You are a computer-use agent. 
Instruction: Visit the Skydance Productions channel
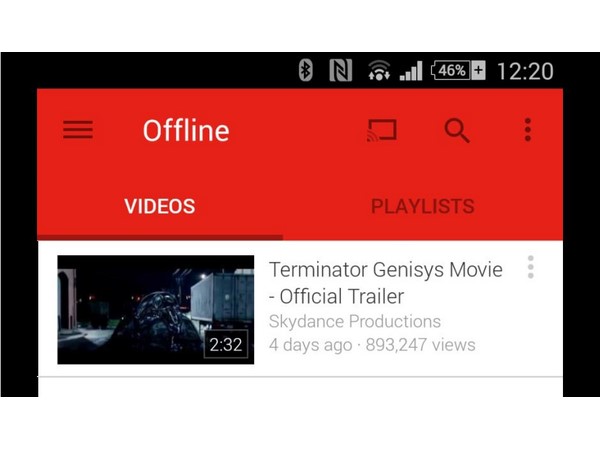click(x=355, y=321)
